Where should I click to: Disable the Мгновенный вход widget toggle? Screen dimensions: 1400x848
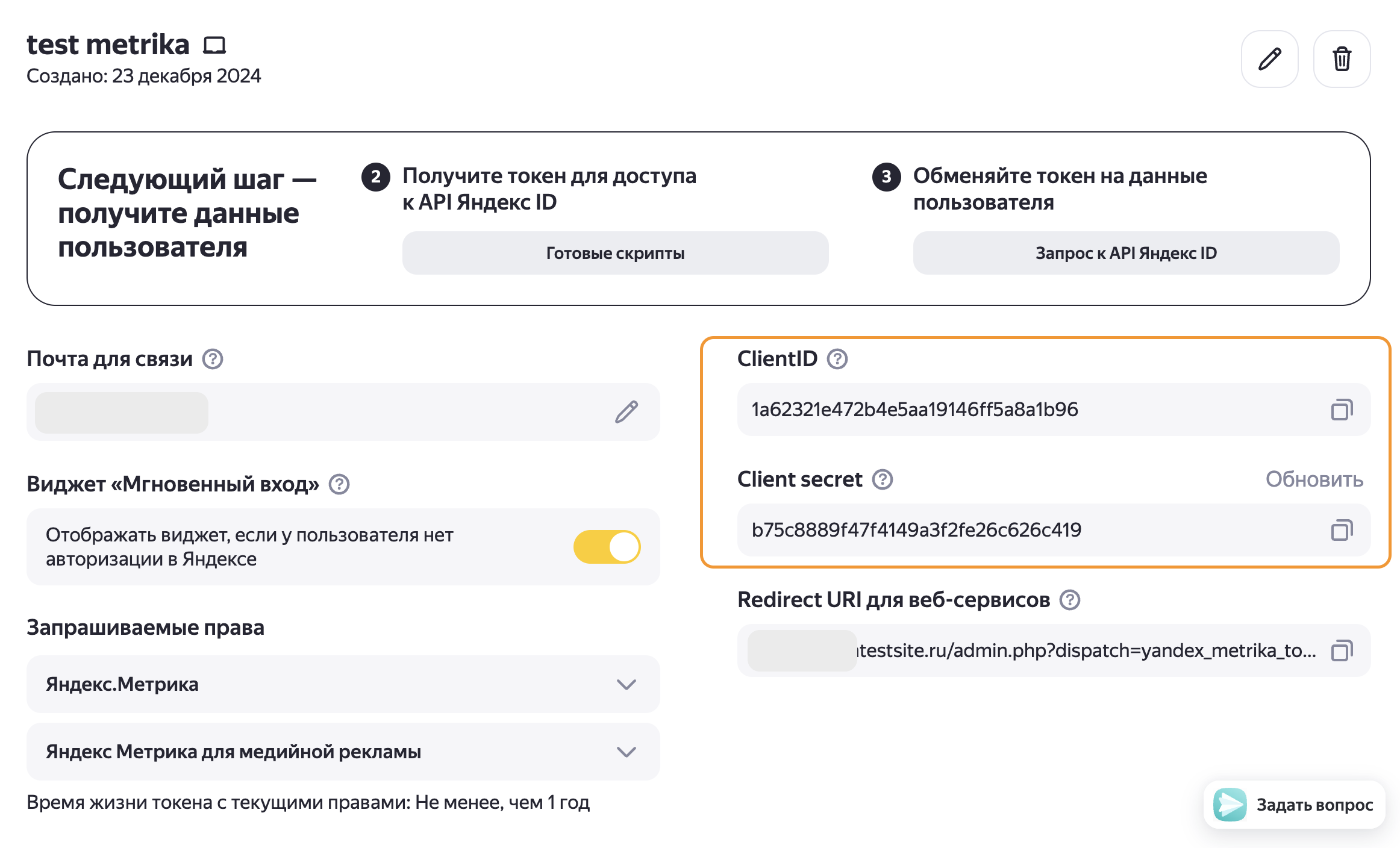(x=607, y=547)
